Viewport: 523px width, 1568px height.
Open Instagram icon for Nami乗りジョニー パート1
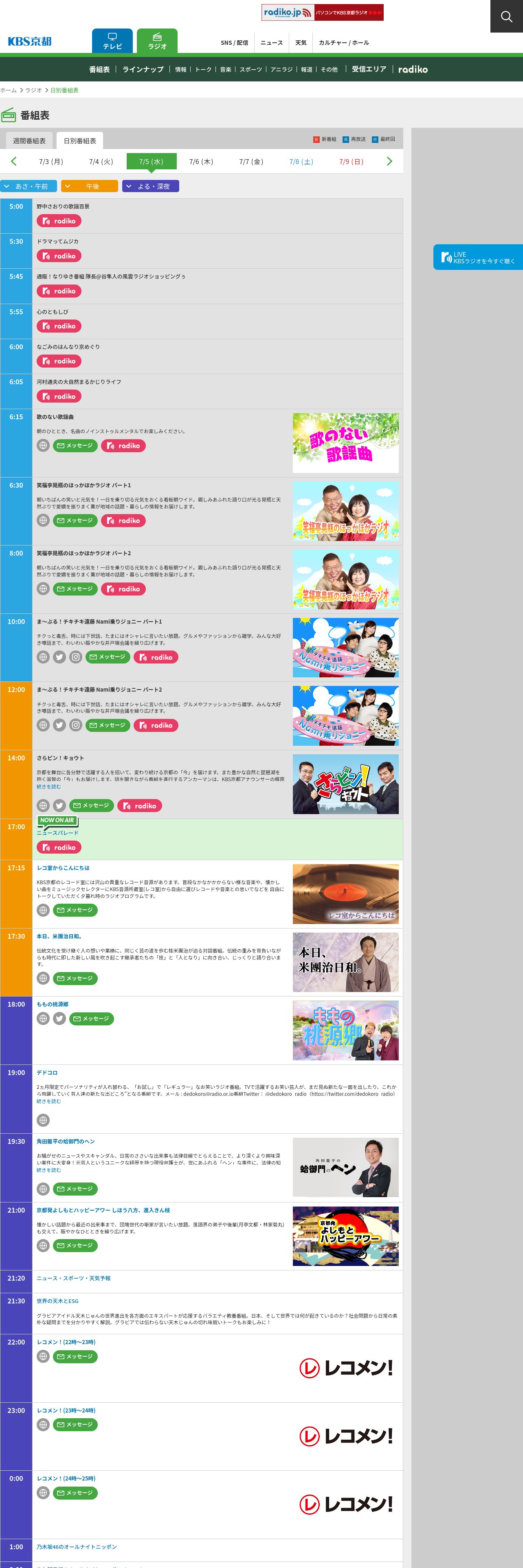click(x=75, y=657)
